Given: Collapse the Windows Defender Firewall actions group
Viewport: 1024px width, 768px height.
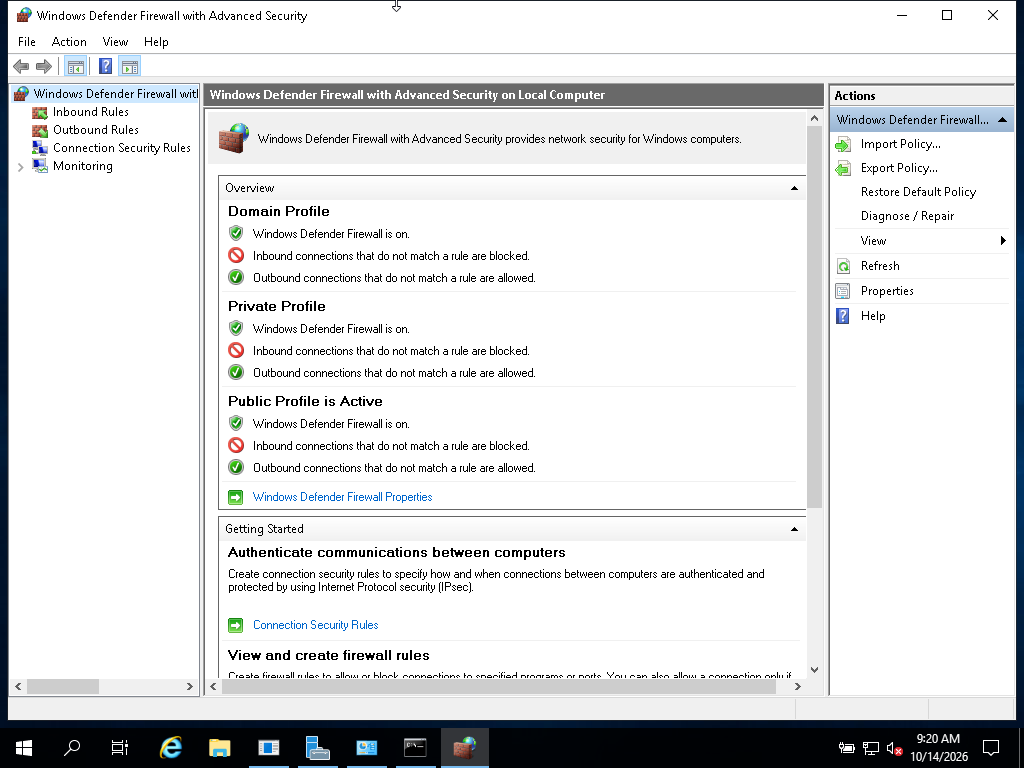Looking at the screenshot, I should click(1002, 120).
